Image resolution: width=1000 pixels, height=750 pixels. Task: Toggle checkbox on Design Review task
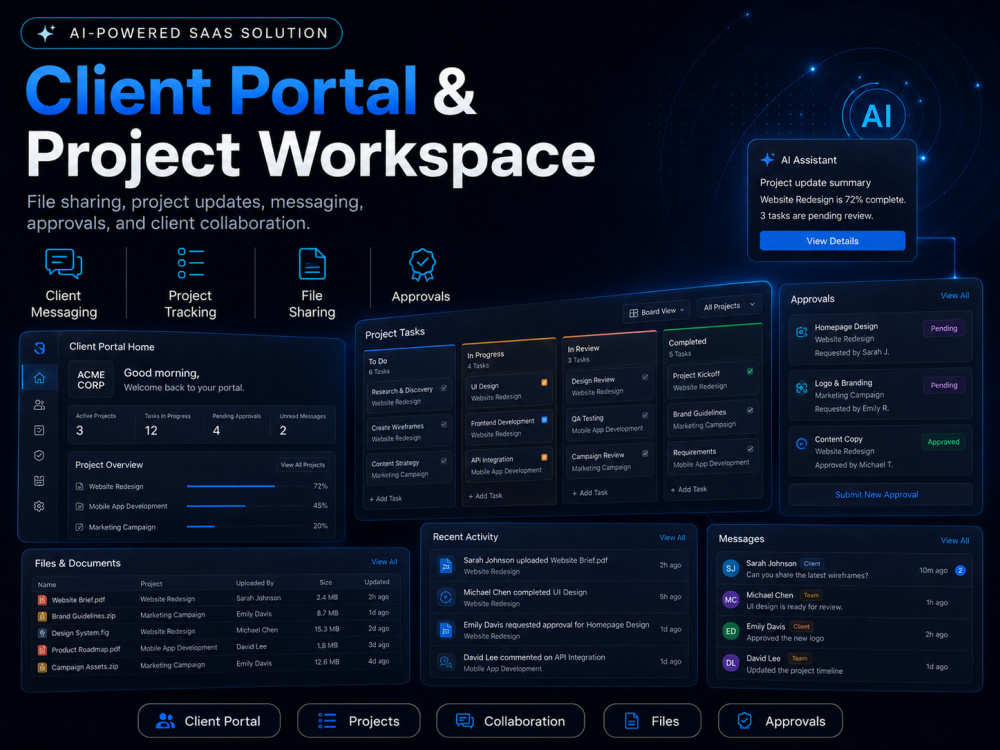[x=645, y=377]
